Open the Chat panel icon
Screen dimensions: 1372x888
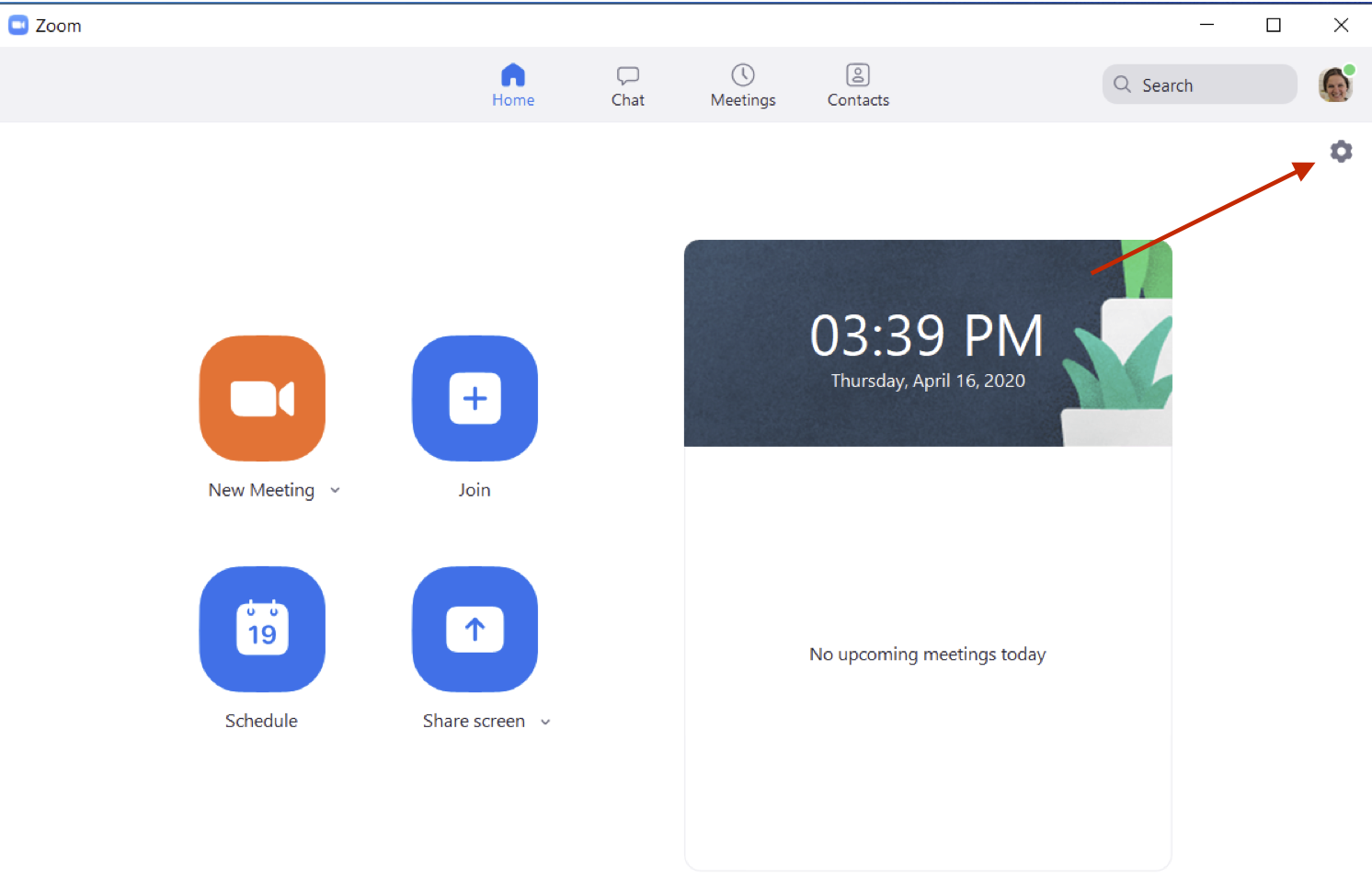tap(627, 75)
